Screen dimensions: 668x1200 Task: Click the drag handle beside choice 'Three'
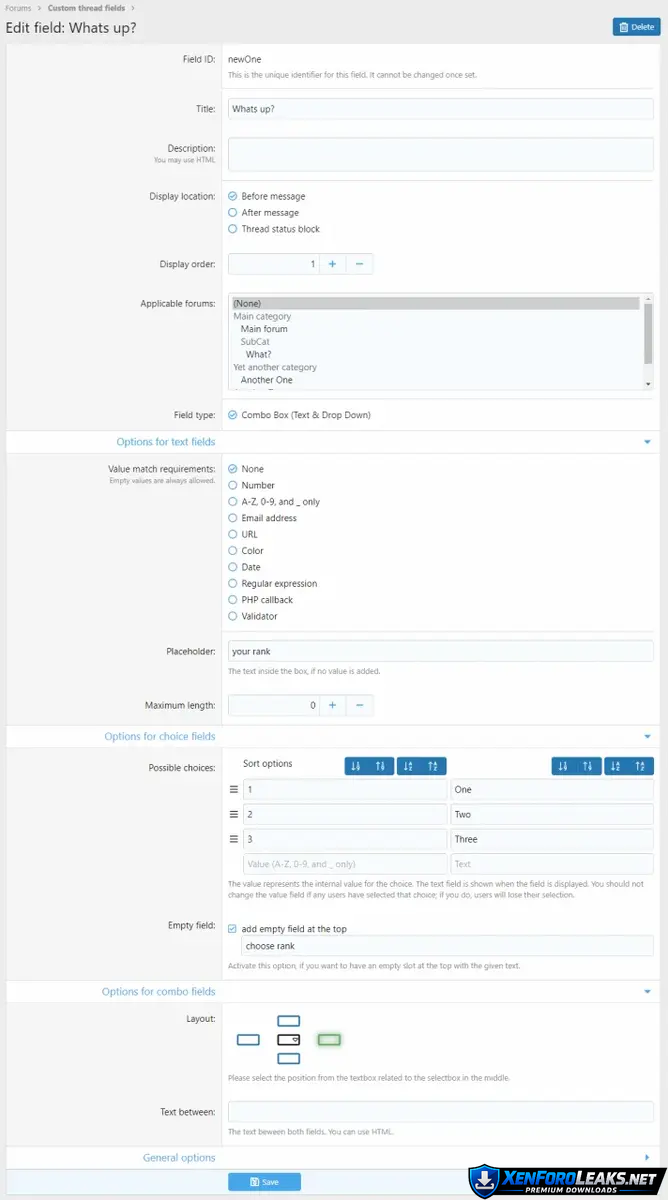234,840
